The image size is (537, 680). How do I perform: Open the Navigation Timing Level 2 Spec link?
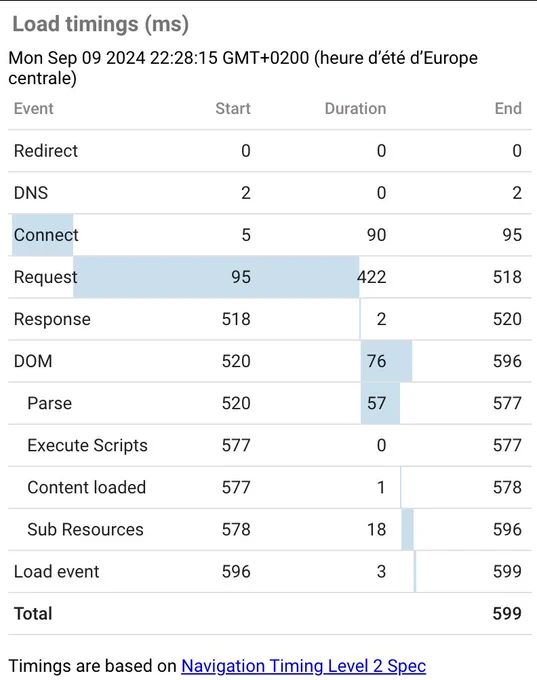(303, 666)
